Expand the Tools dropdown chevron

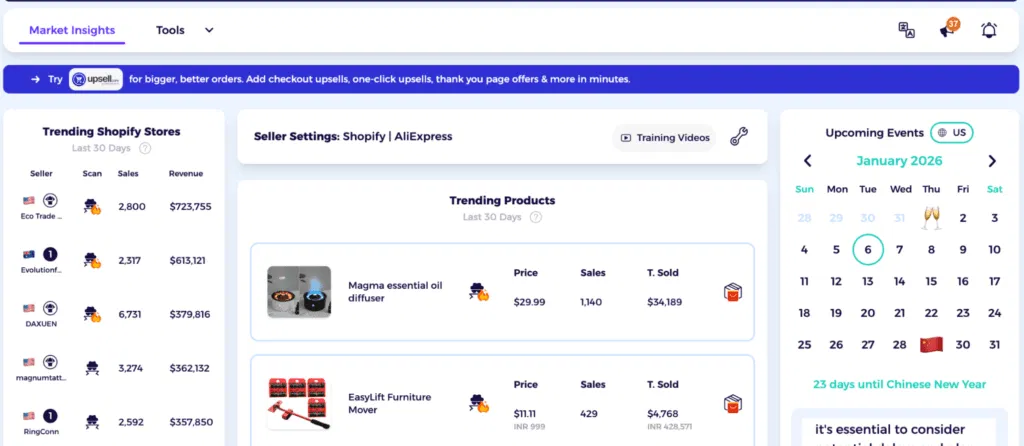tap(209, 30)
